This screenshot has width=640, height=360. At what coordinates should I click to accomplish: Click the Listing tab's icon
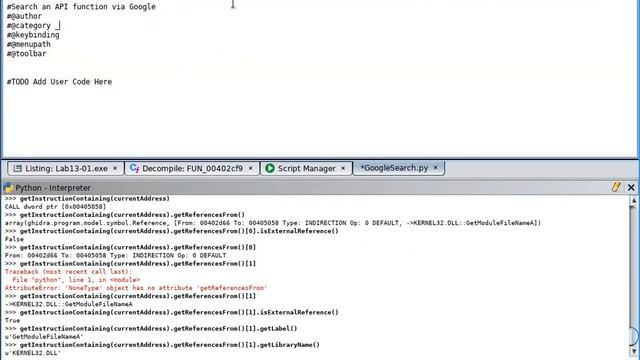17,168
